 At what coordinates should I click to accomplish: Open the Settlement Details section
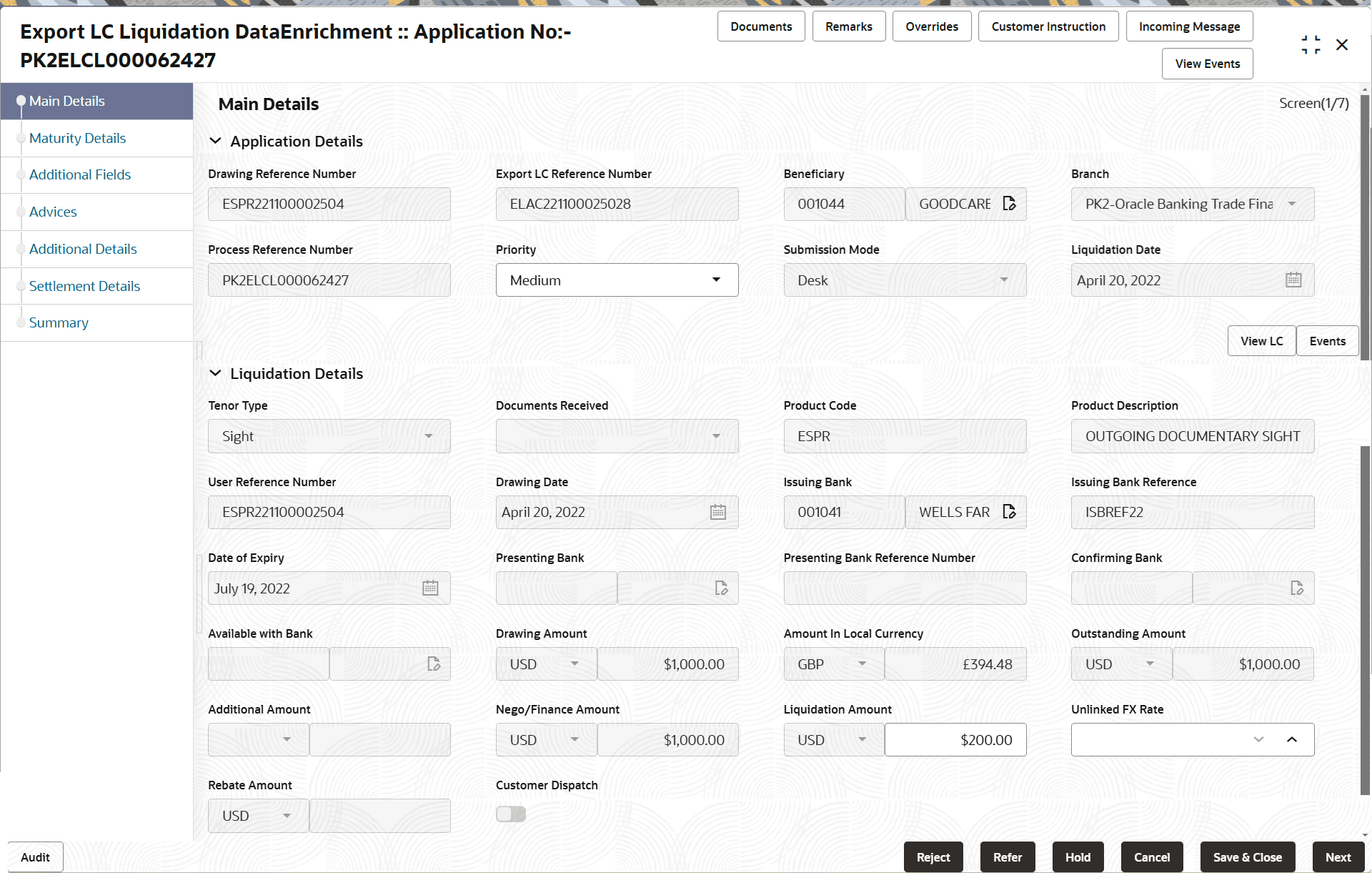point(84,285)
